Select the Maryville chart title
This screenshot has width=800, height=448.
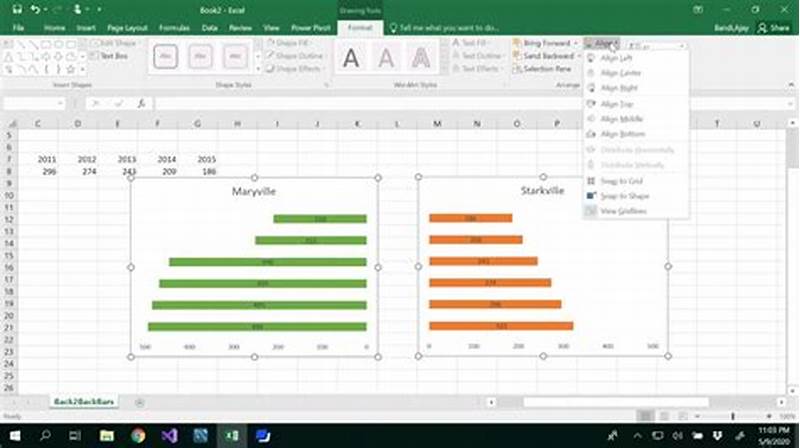point(254,191)
